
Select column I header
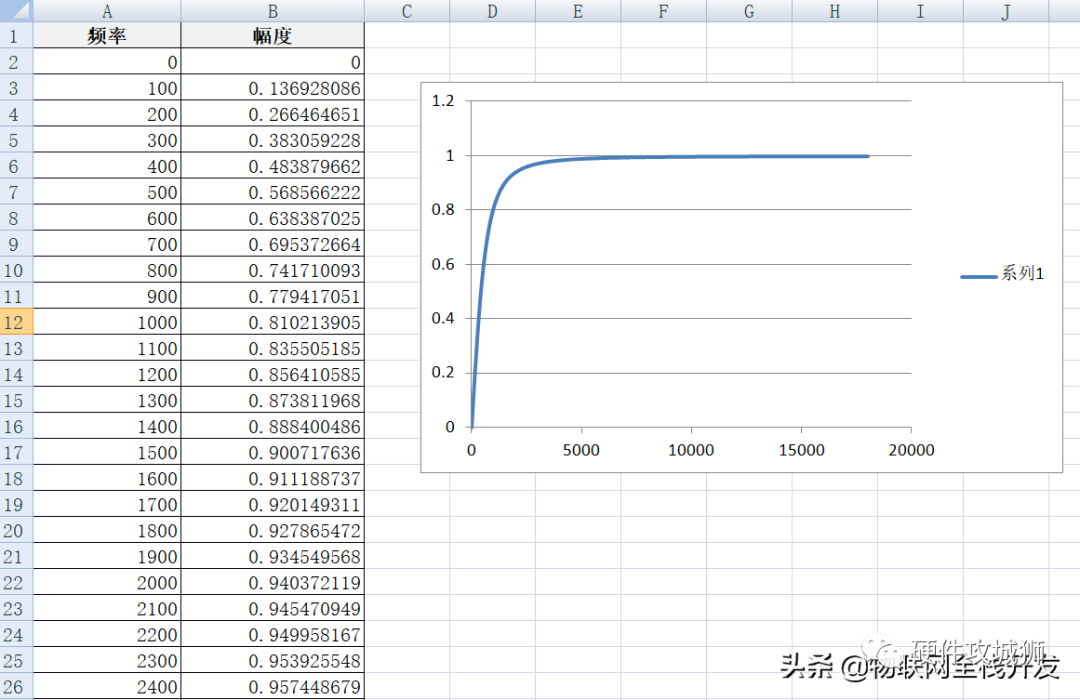pos(920,11)
